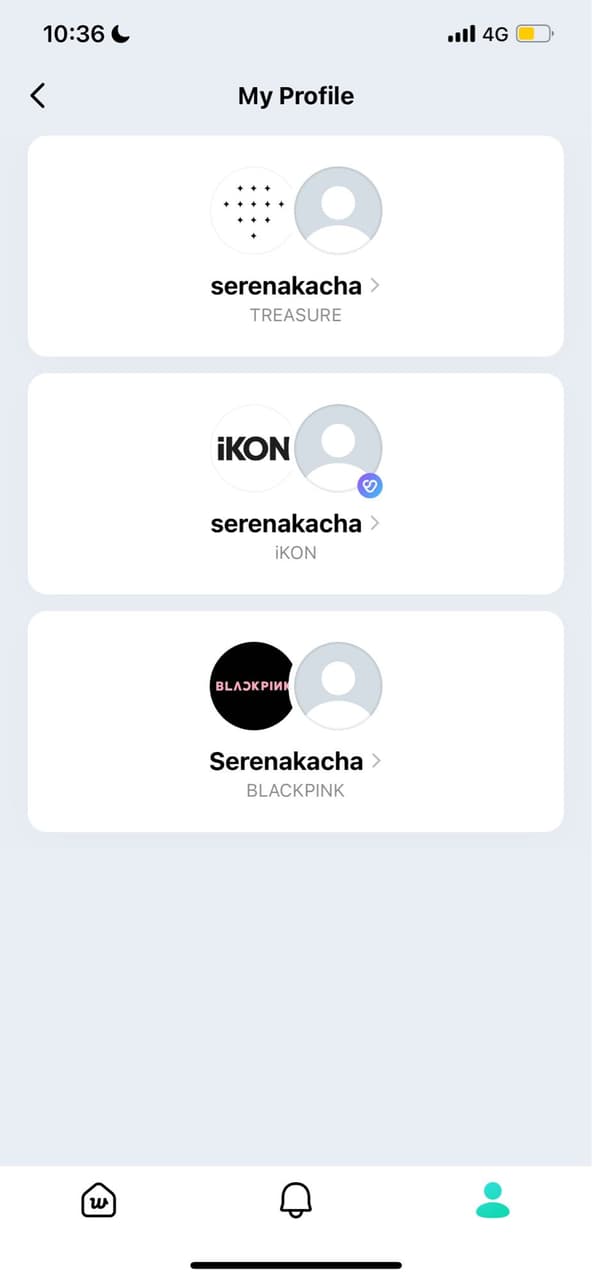Tap the 4G network indicator

(x=494, y=32)
